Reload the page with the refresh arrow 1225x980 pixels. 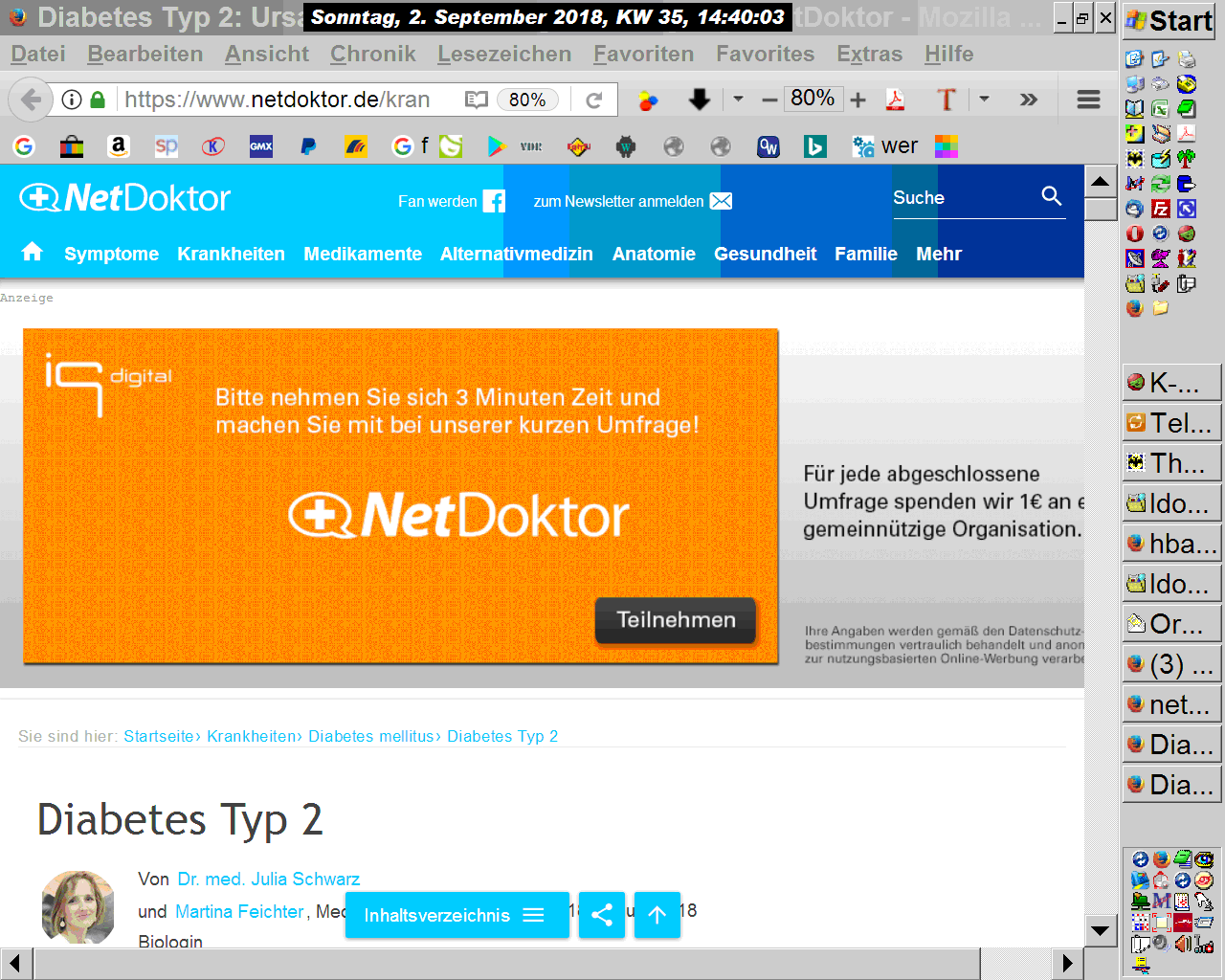[594, 100]
